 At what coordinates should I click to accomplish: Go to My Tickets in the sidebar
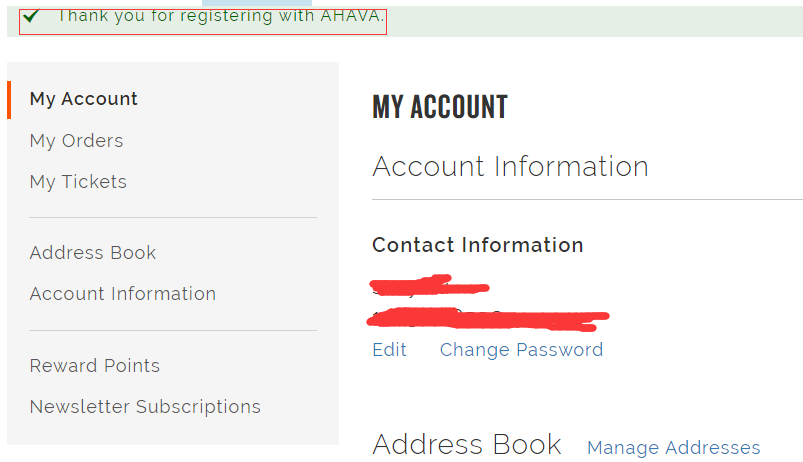click(78, 182)
